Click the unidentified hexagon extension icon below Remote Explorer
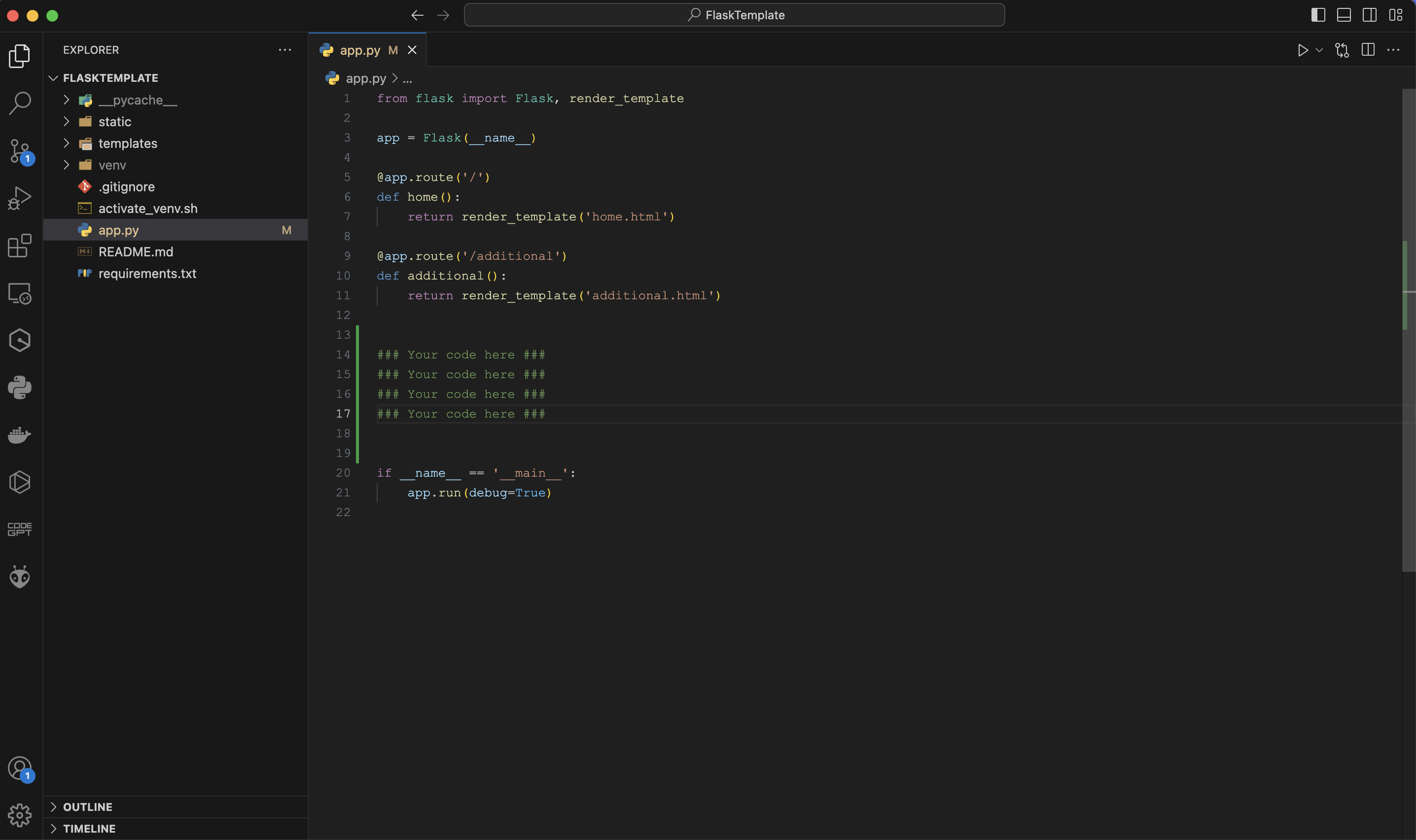 tap(20, 340)
